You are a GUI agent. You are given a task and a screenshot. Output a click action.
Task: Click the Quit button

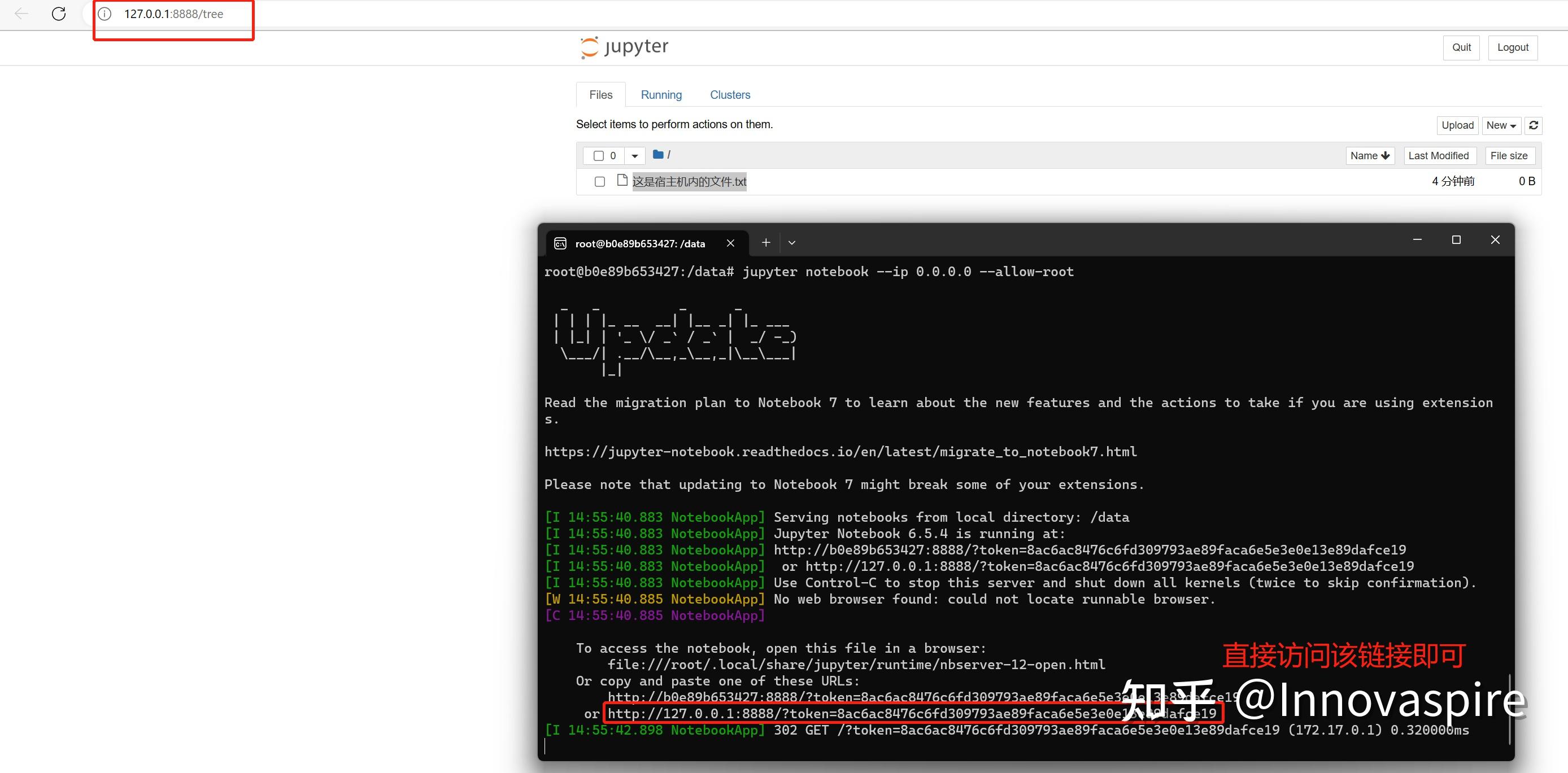1461,47
